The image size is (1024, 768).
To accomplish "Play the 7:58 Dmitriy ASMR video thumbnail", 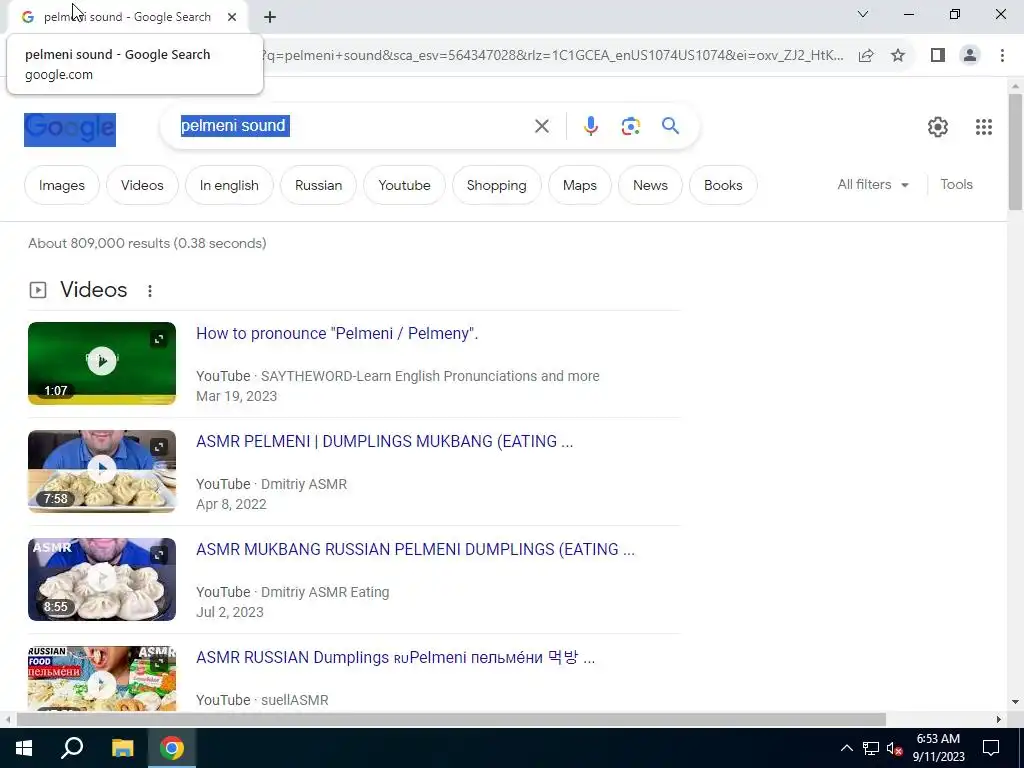I will click(102, 471).
